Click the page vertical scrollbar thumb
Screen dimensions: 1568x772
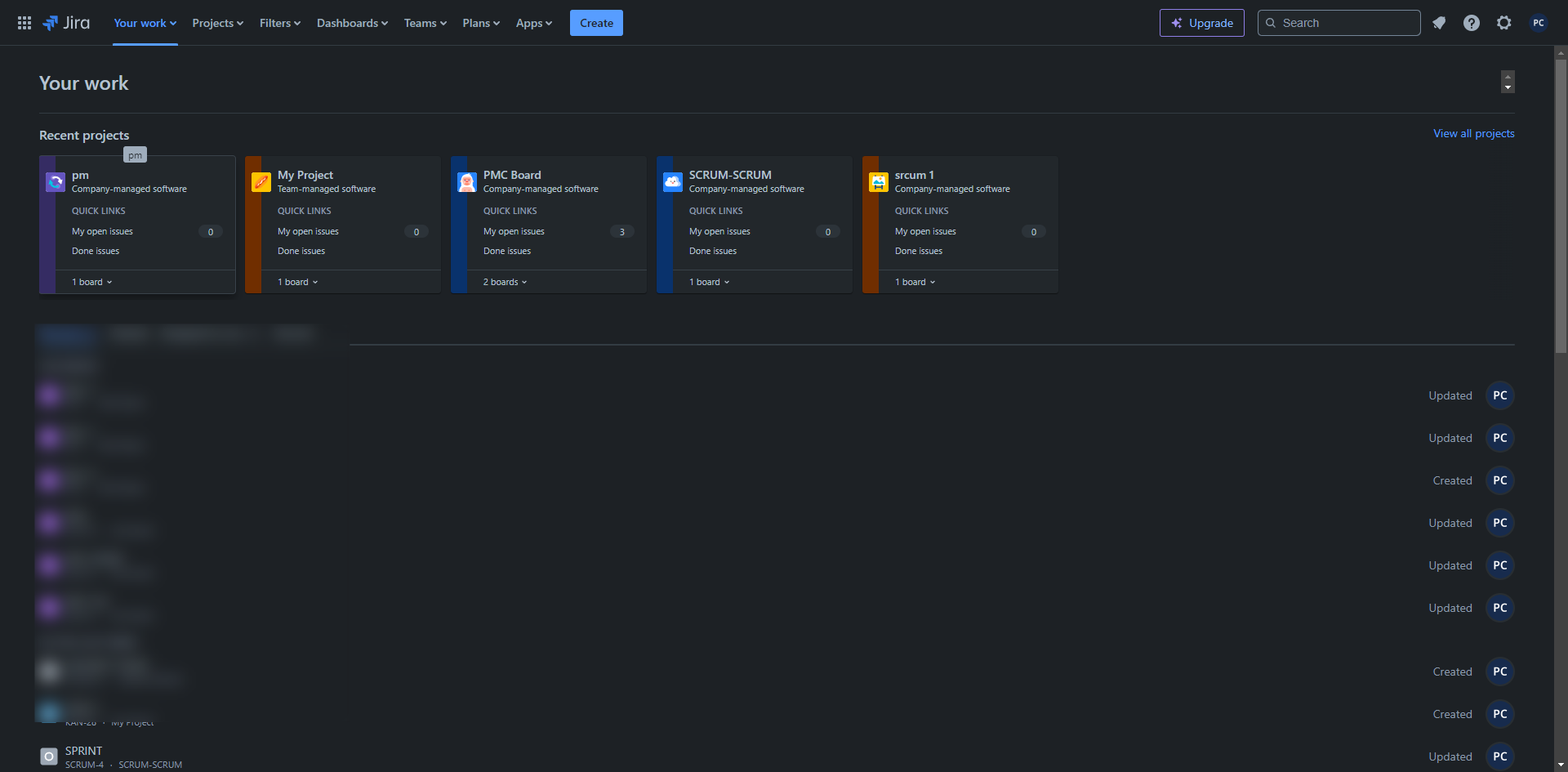tap(1561, 205)
